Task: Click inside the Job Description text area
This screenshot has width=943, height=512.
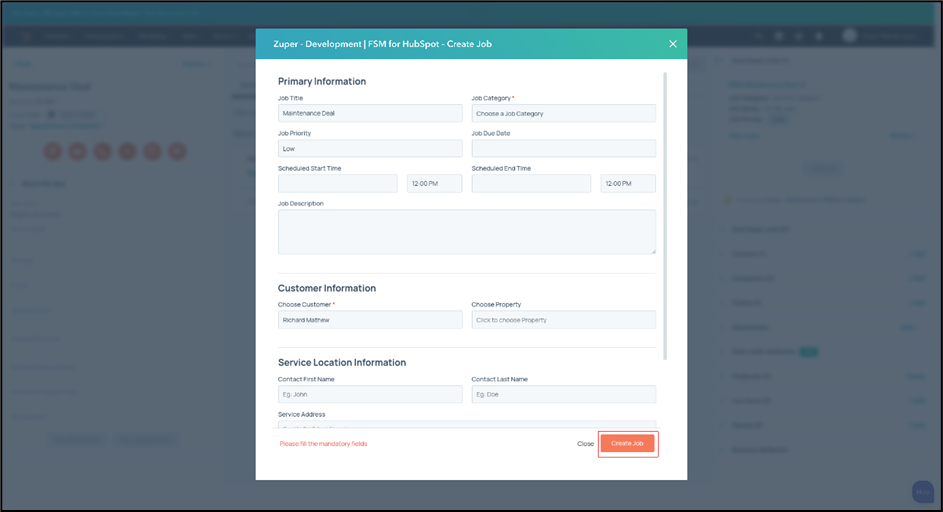Action: pyautogui.click(x=467, y=232)
